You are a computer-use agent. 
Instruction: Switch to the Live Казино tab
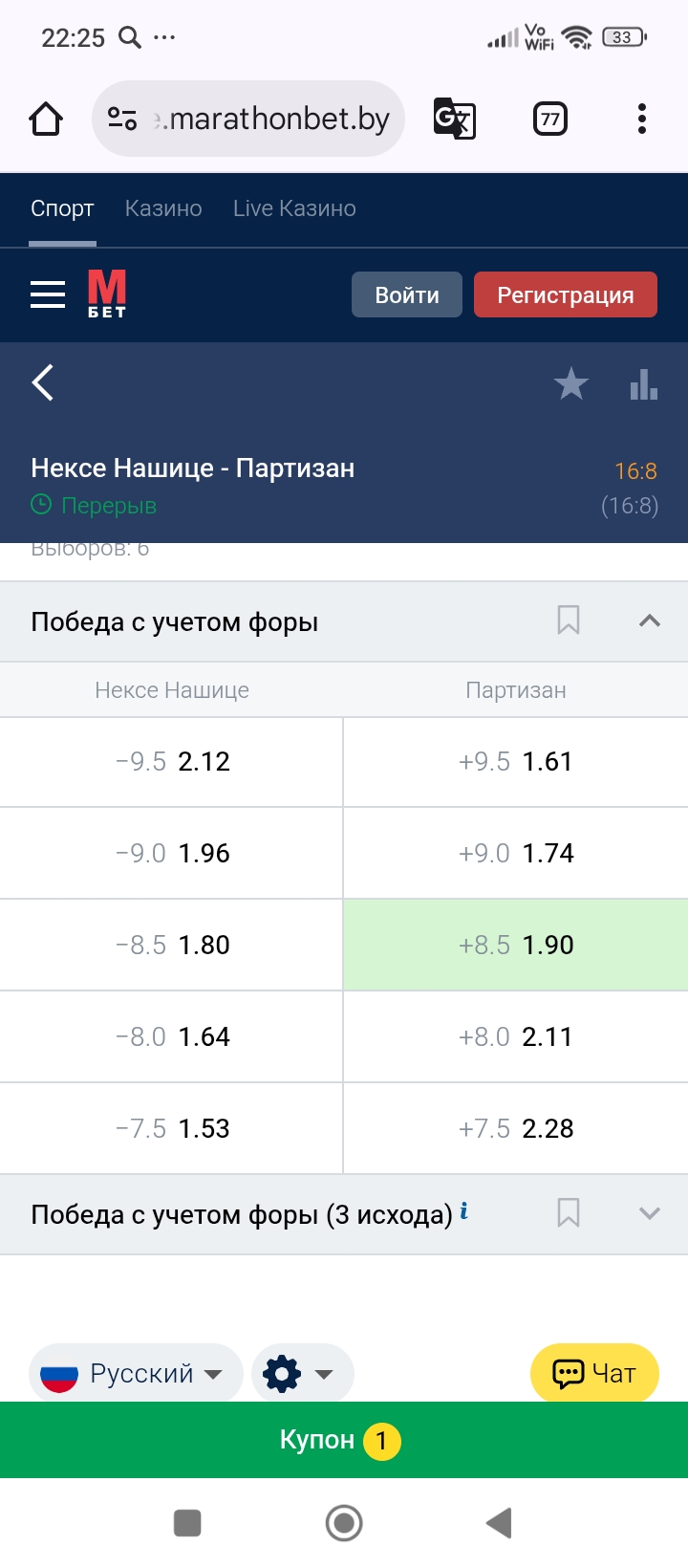coord(293,207)
